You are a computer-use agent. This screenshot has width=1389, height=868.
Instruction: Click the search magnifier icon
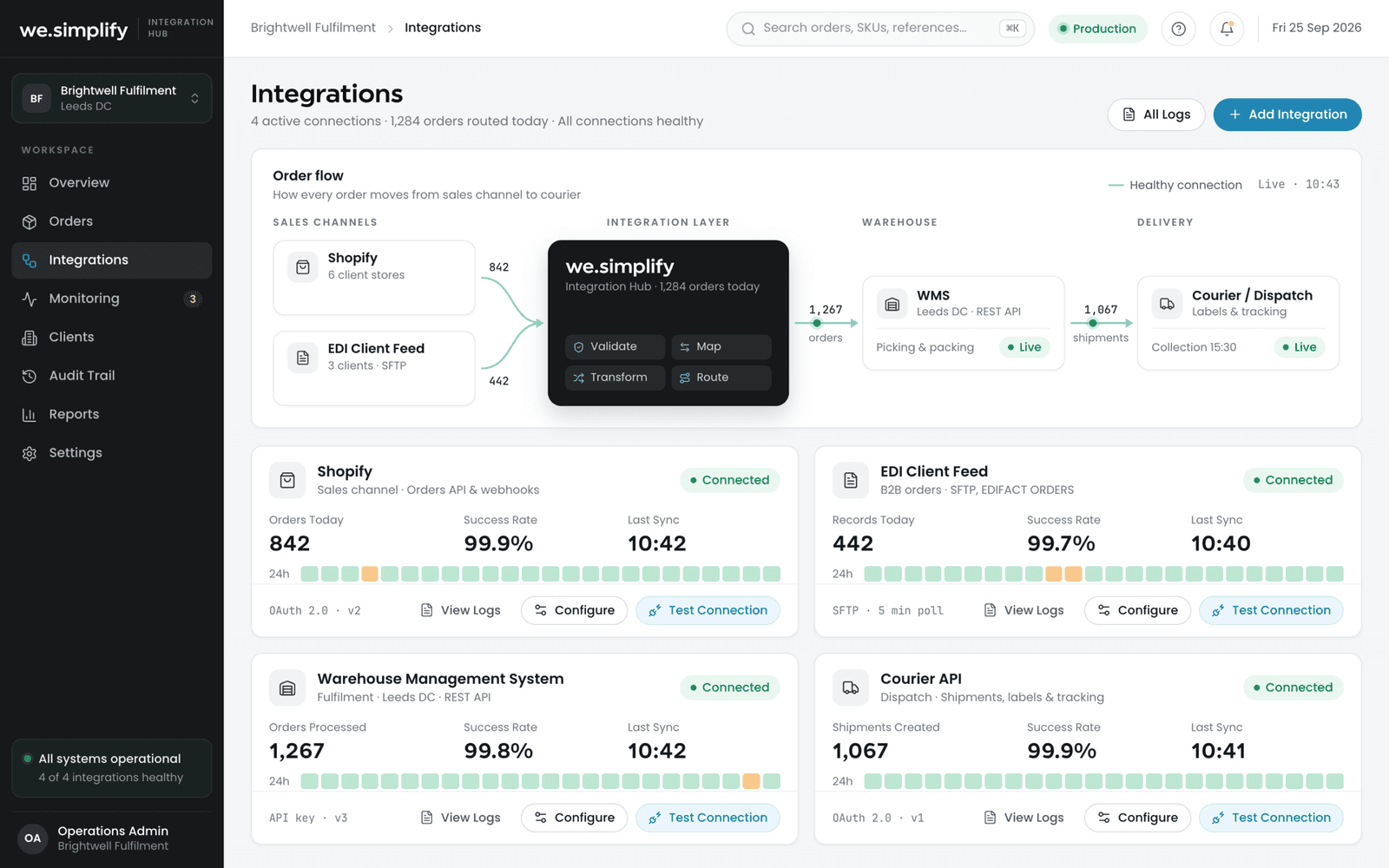pyautogui.click(x=747, y=29)
